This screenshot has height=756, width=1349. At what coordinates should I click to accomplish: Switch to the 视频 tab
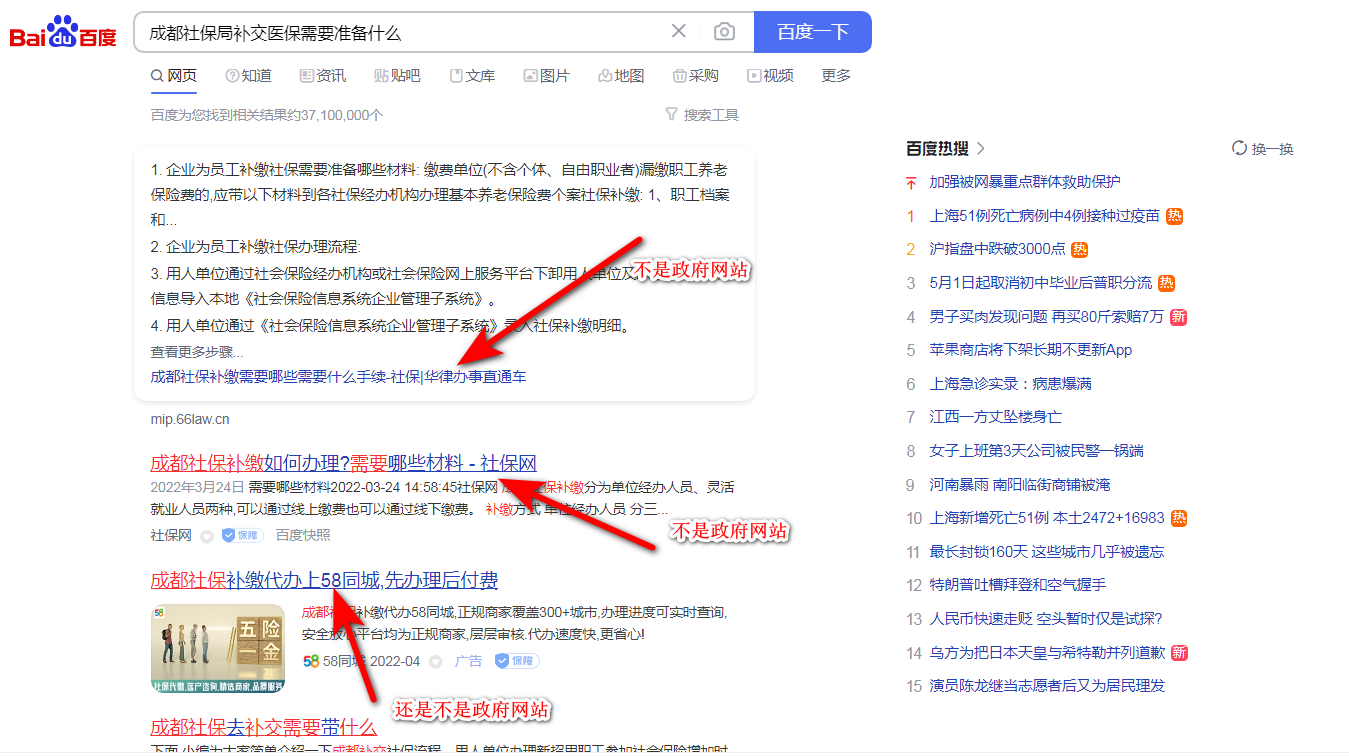770,76
